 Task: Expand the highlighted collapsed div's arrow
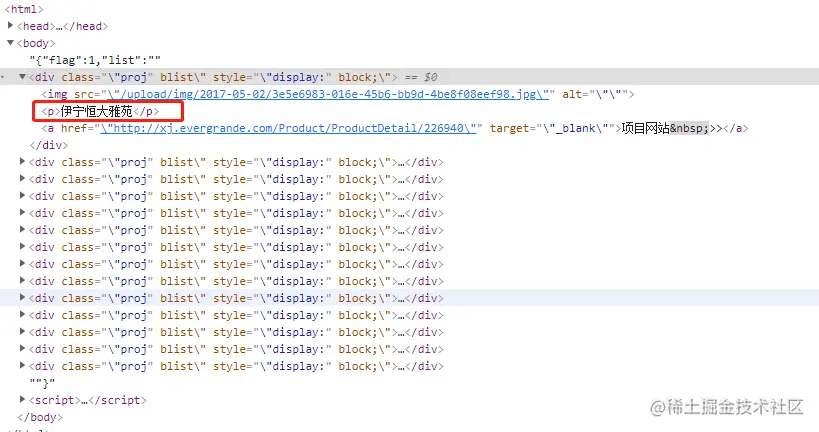[x=22, y=297]
